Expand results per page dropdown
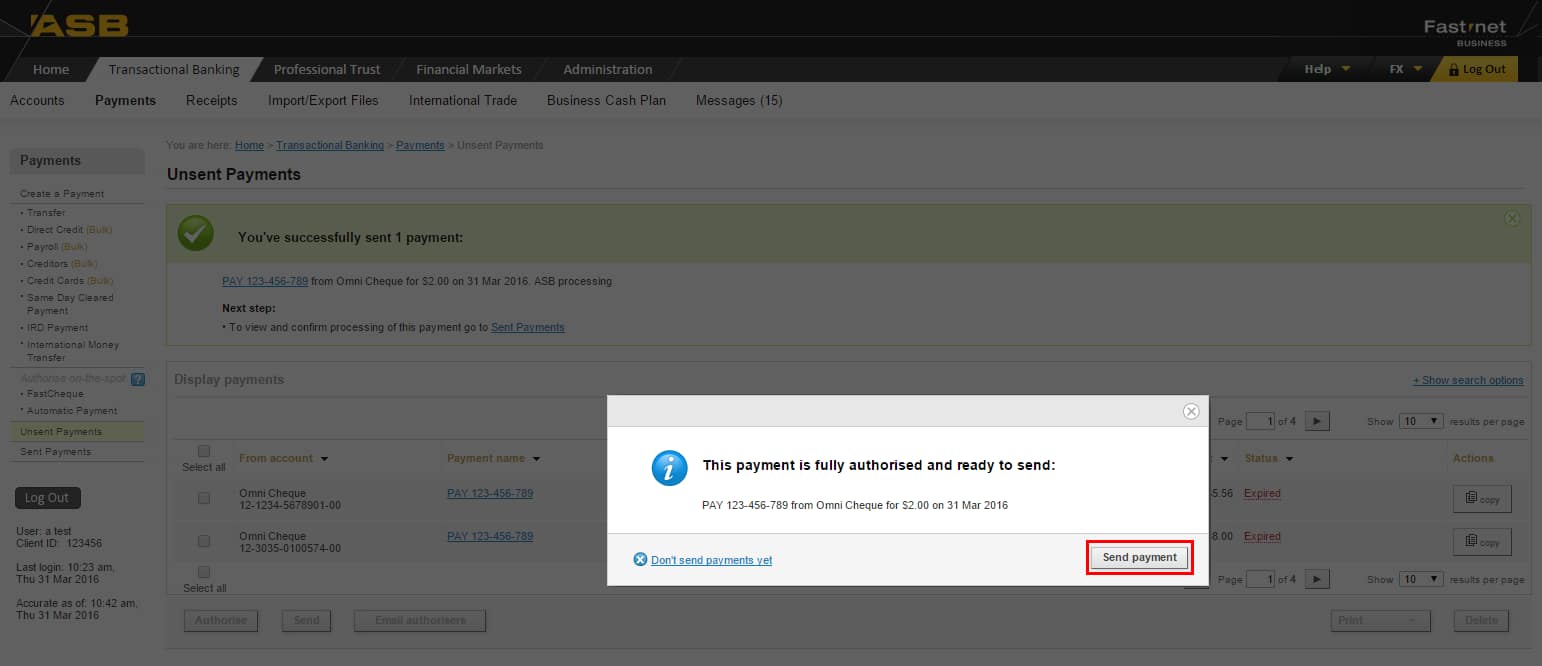1542x666 pixels. pos(1420,421)
